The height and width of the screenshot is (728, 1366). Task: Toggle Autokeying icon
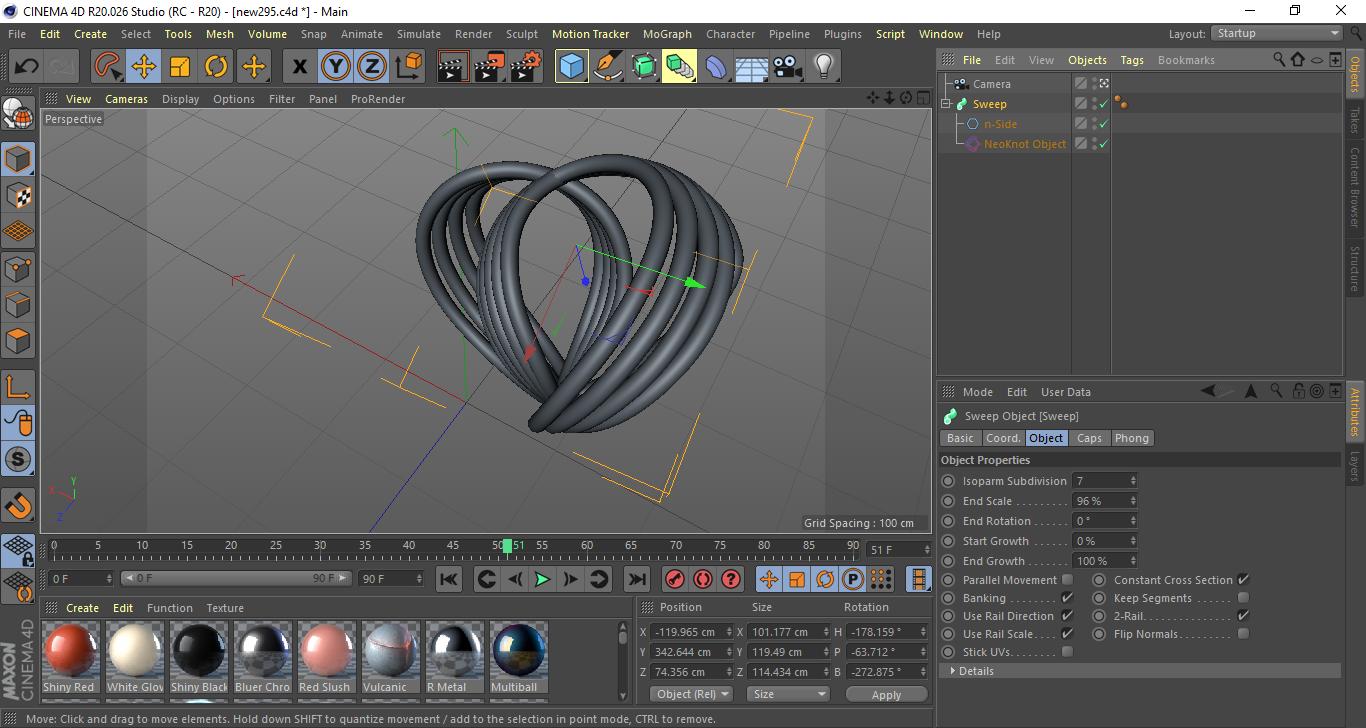pyautogui.click(x=703, y=579)
